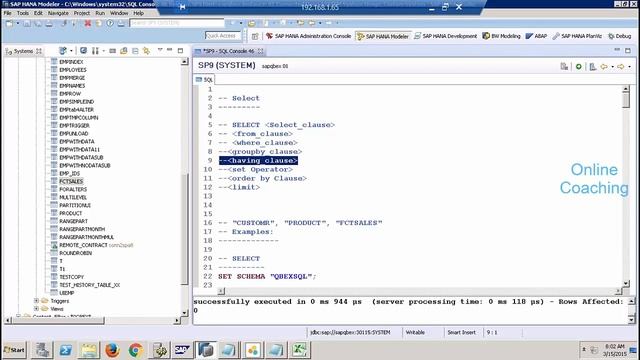Open dropdown next to back arrow in SQL console

612,67
